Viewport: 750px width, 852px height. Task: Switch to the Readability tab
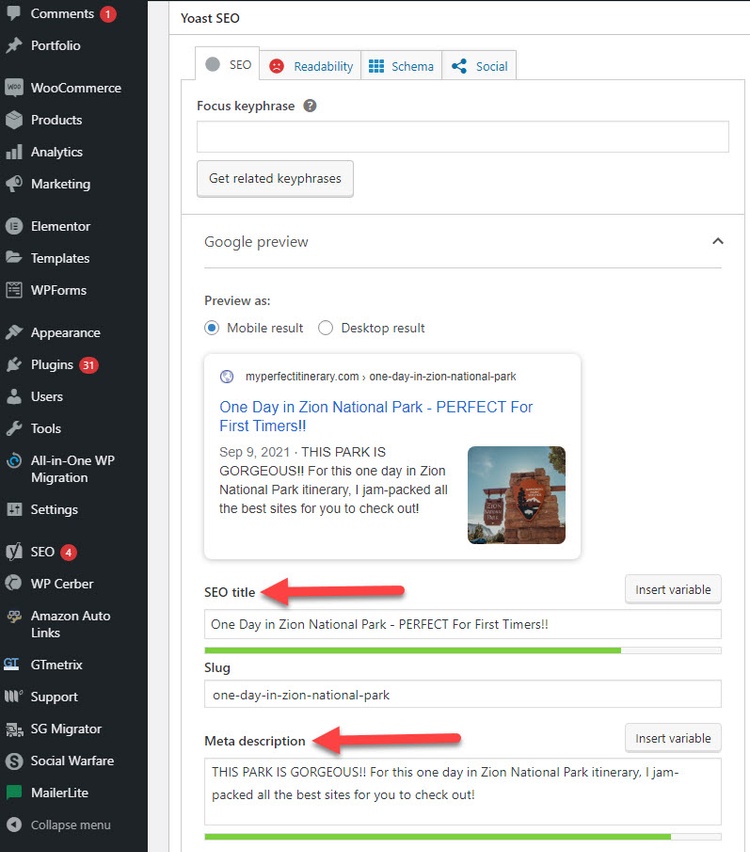pyautogui.click(x=311, y=66)
